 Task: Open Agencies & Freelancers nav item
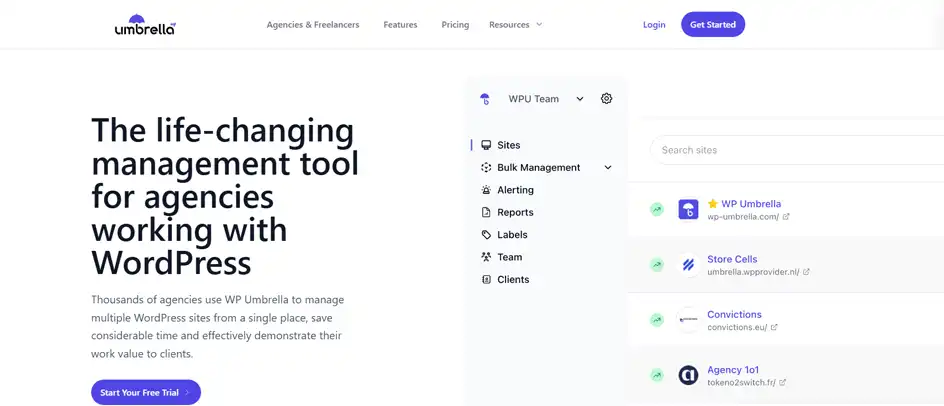[x=313, y=25]
